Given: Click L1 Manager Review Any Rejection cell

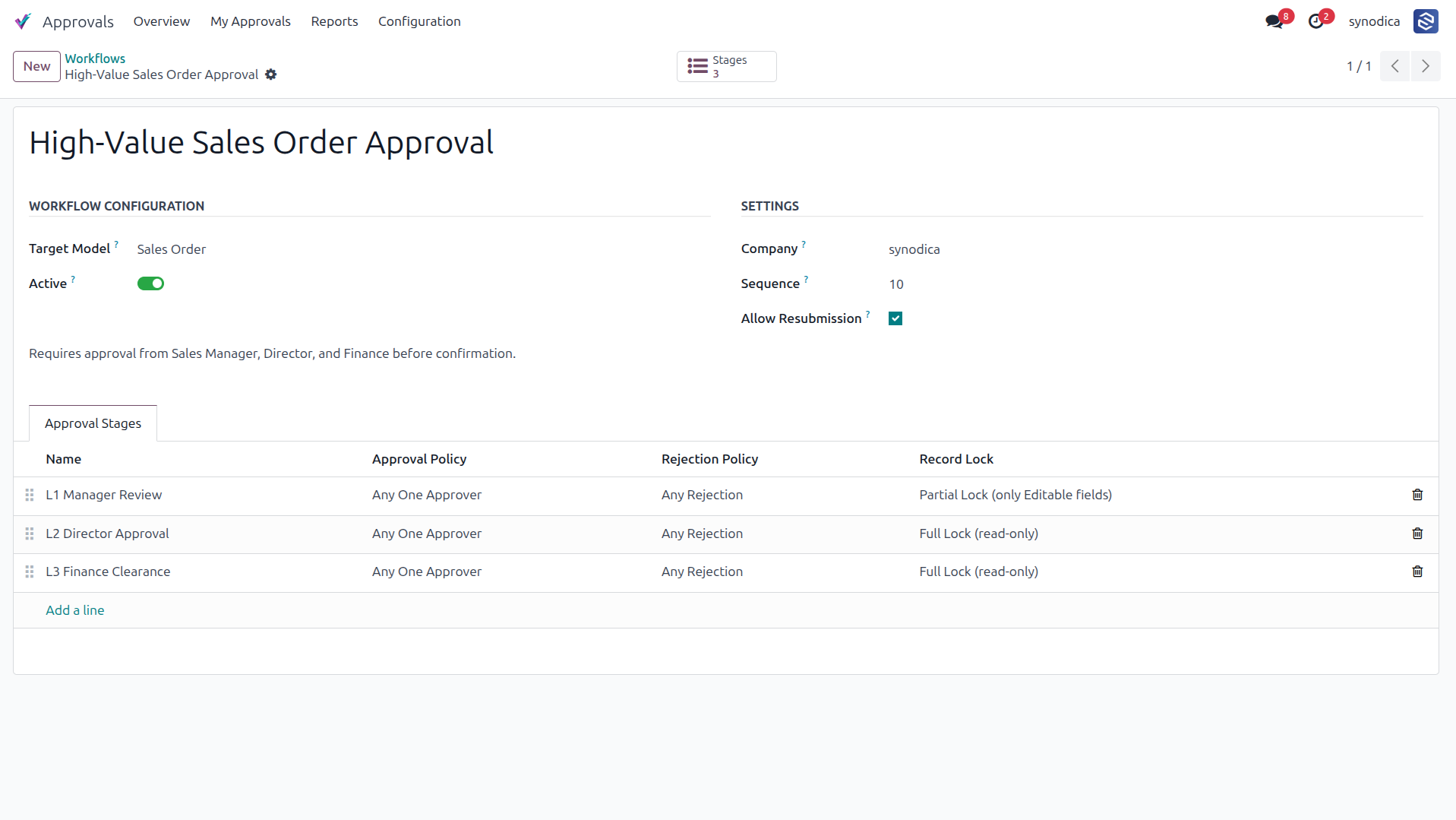Looking at the screenshot, I should pos(702,495).
